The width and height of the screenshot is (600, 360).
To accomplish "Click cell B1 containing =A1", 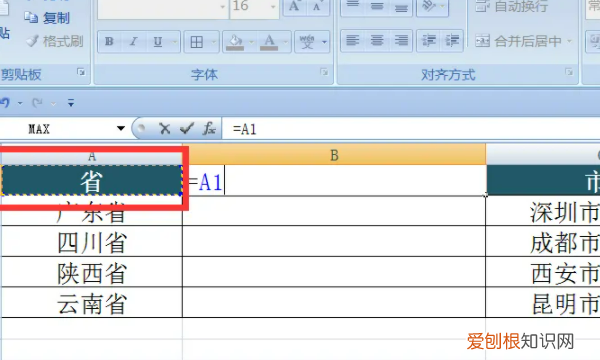I will click(x=334, y=181).
